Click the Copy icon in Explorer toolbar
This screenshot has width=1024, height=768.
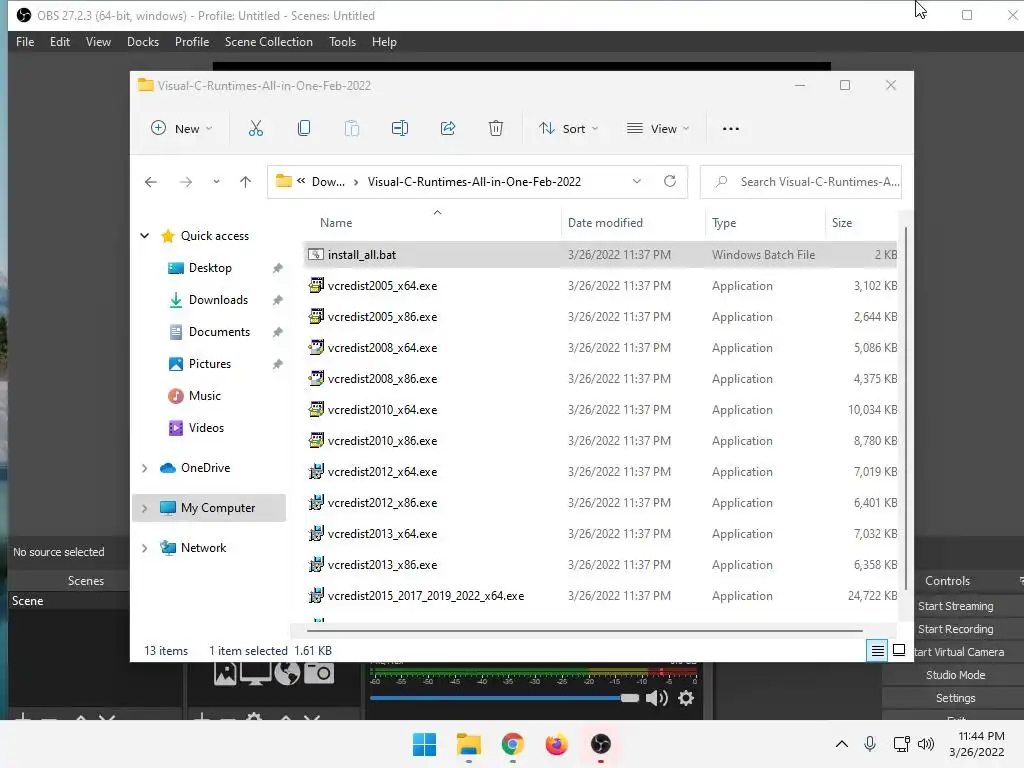304,129
